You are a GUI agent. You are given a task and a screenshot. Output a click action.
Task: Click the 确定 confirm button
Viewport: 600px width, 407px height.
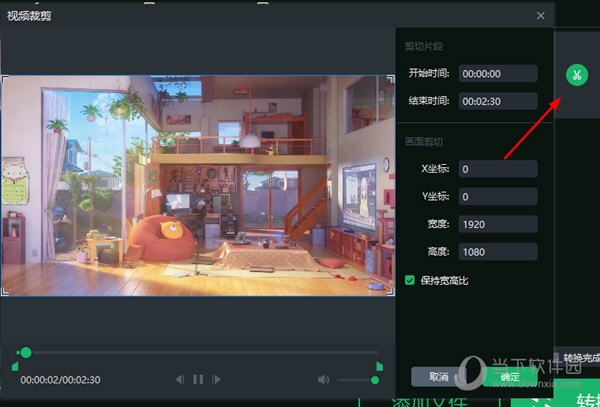tap(510, 377)
